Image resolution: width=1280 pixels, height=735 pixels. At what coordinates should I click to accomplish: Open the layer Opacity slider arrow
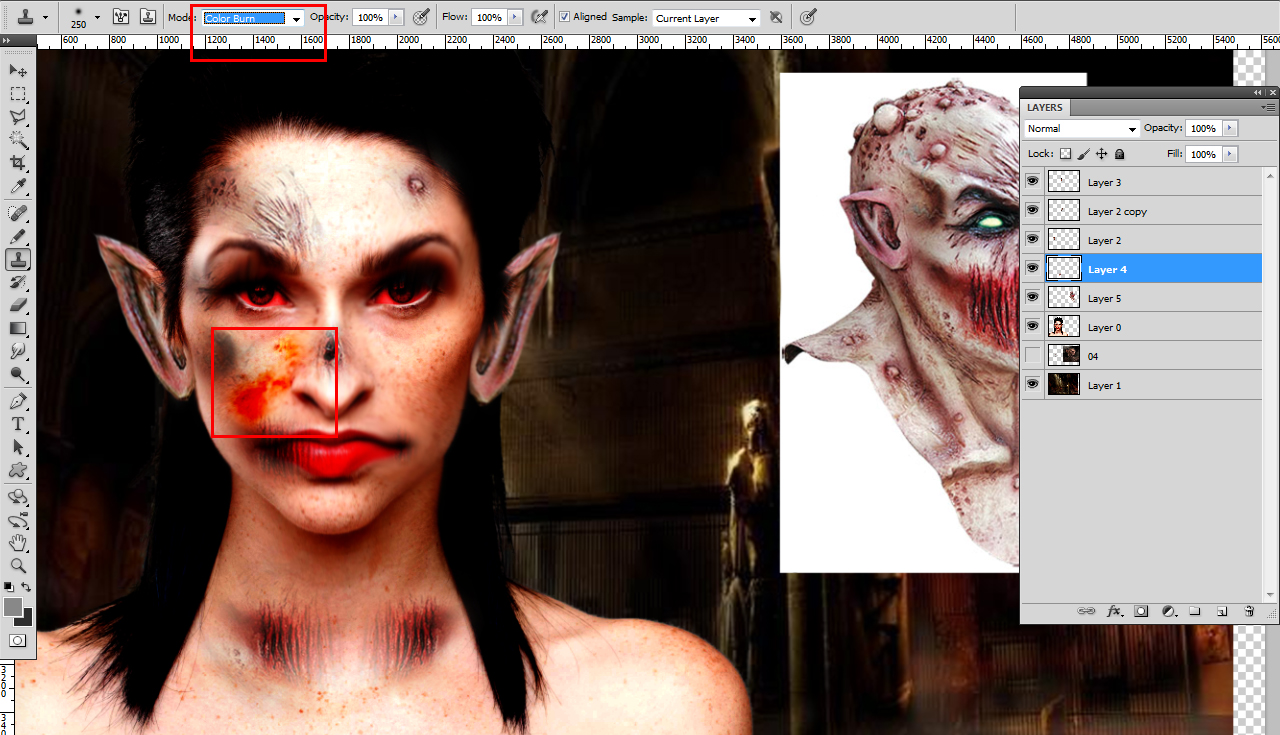click(x=1230, y=128)
